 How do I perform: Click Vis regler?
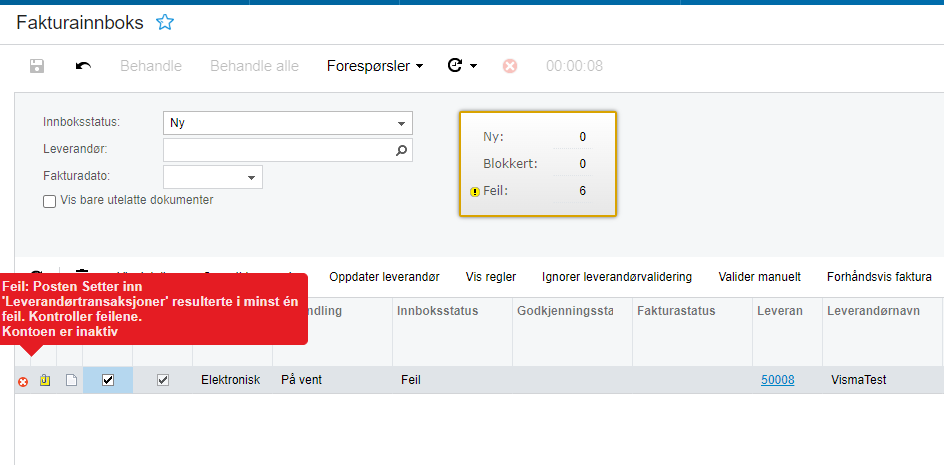(491, 277)
